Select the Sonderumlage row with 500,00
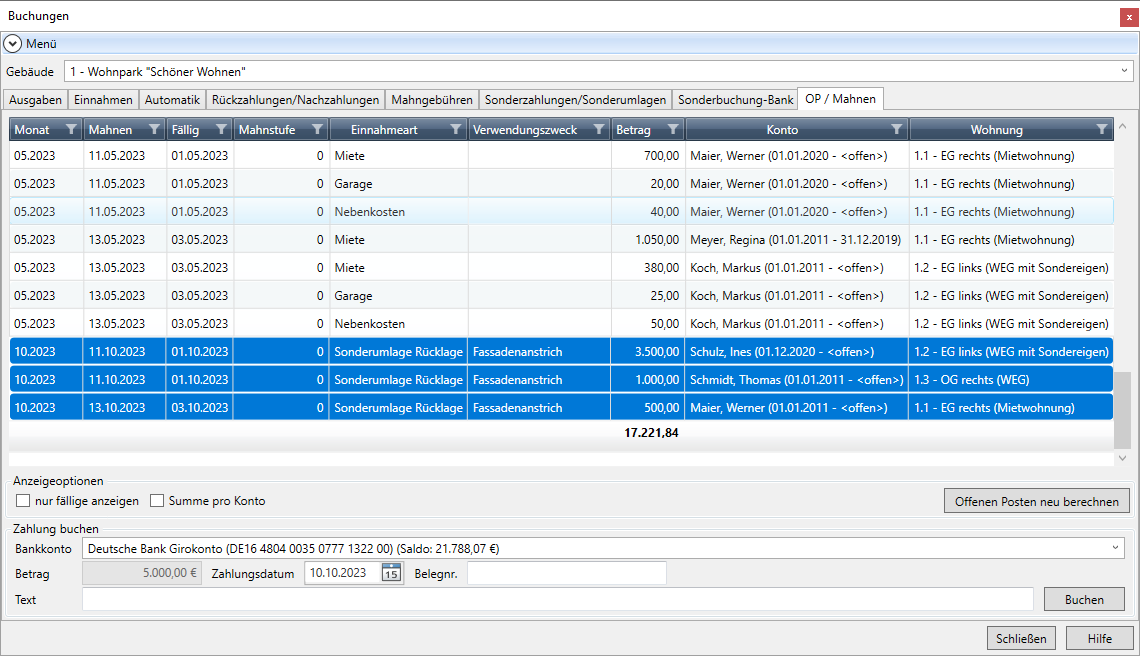 [561, 408]
